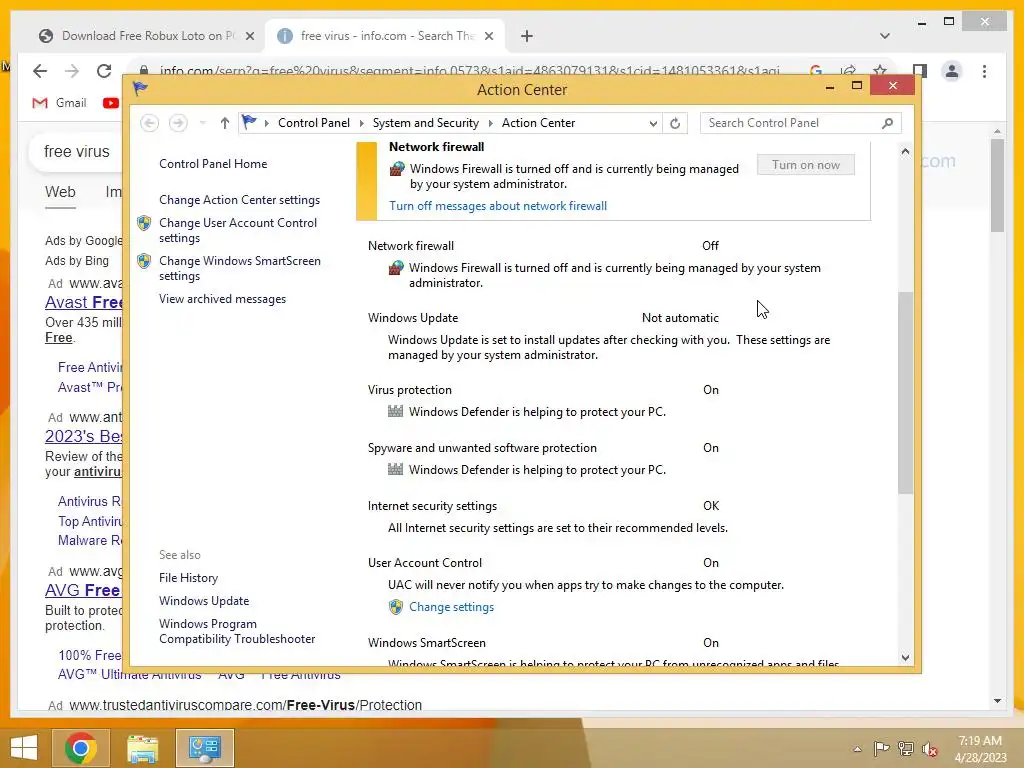Open Avast Free ad result link
Screen dimensions: 1024x768
pyautogui.click(x=84, y=302)
